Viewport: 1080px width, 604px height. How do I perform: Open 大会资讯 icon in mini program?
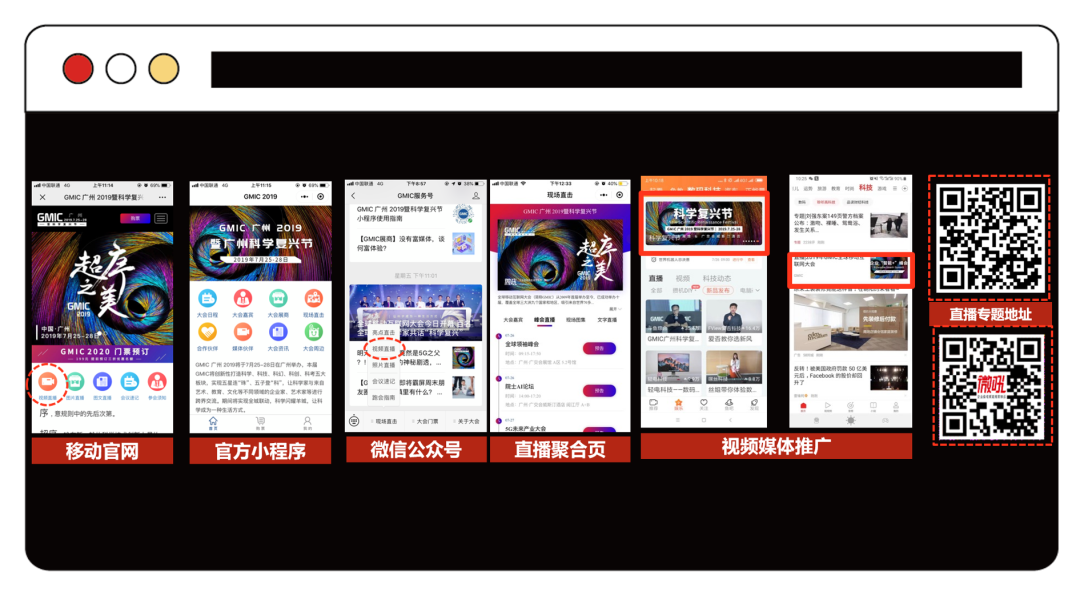[278, 332]
